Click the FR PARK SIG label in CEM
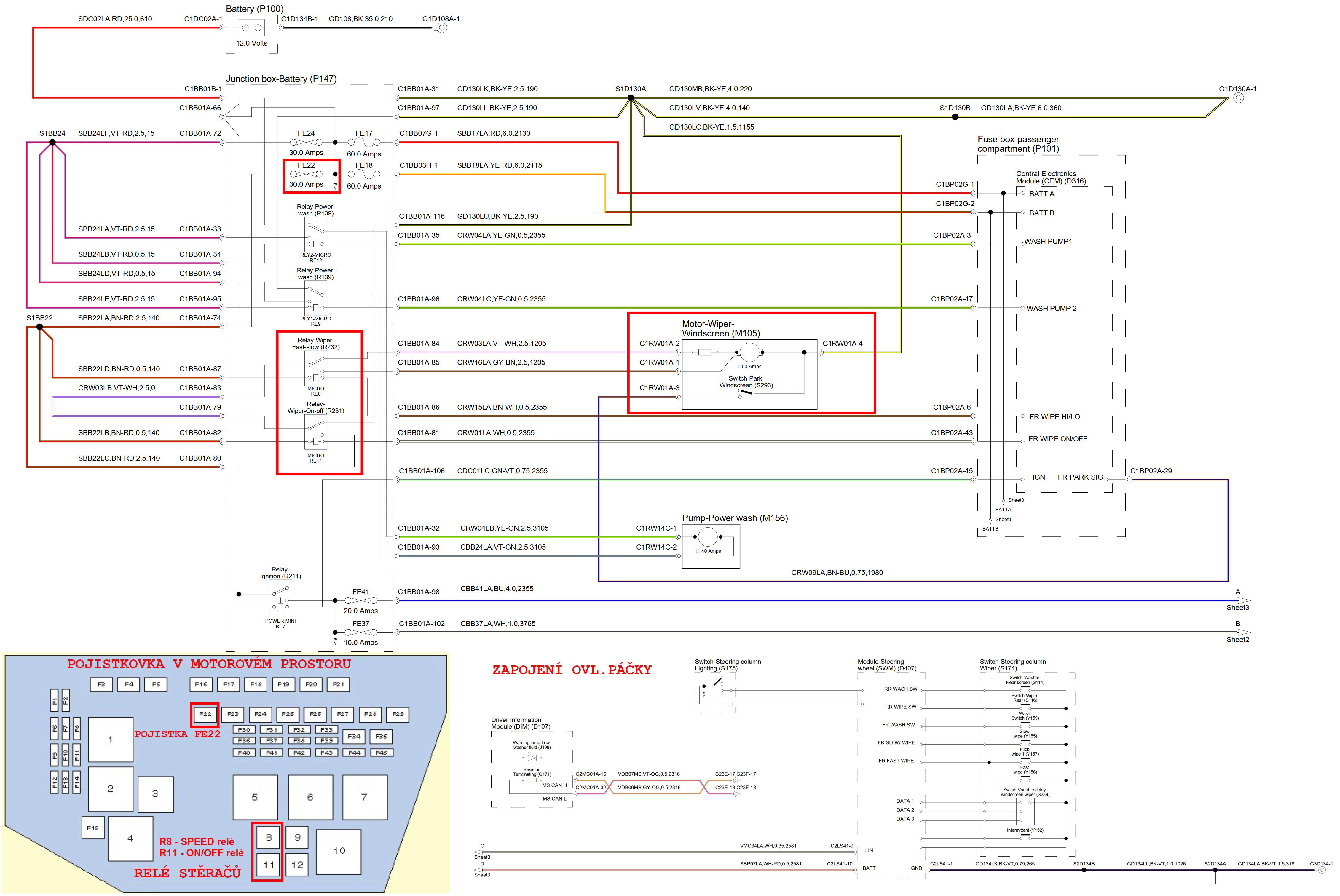 tap(1080, 477)
